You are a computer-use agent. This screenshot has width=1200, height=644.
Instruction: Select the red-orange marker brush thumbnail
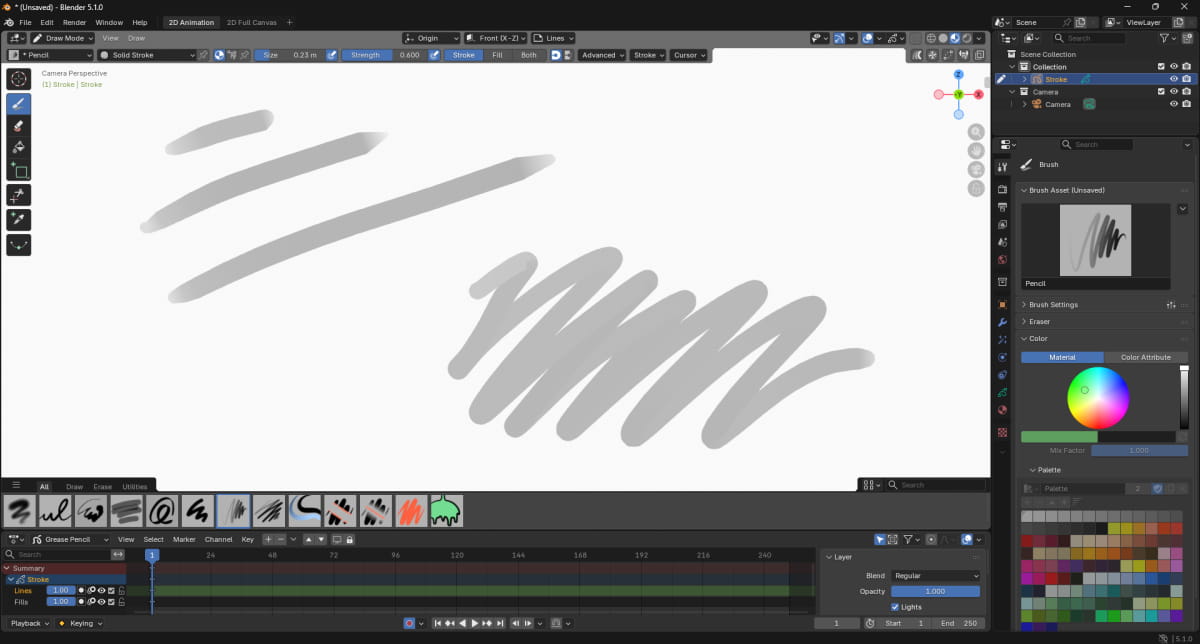[410, 511]
